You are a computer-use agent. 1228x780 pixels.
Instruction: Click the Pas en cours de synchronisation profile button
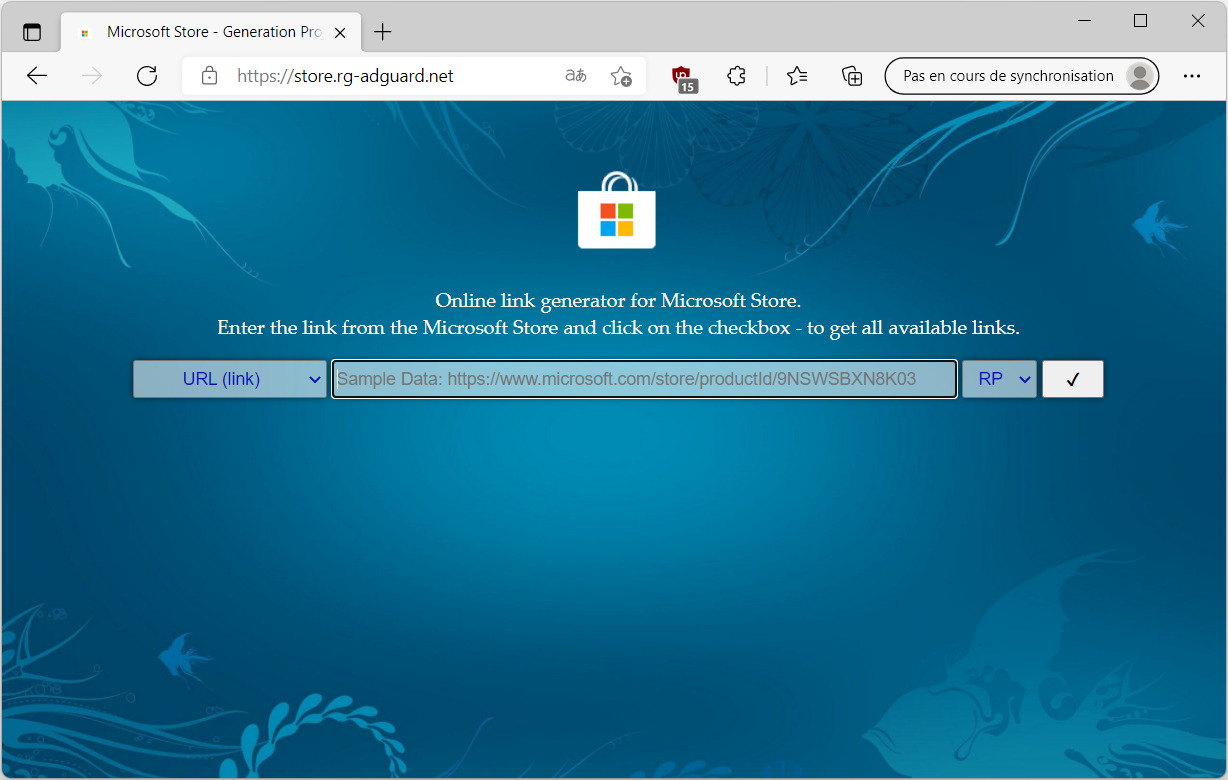1021,76
